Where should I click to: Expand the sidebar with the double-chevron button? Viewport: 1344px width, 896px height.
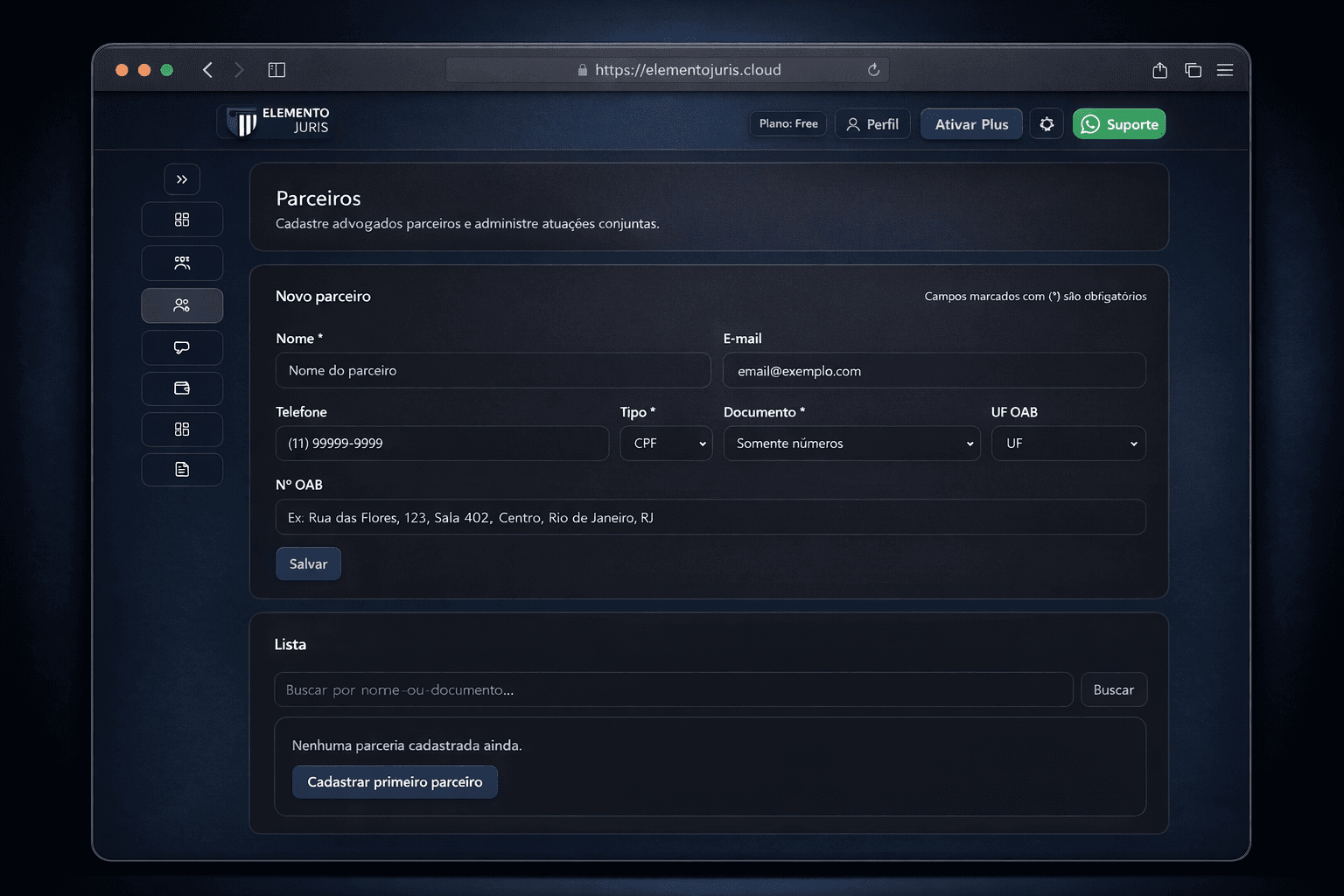(x=182, y=179)
